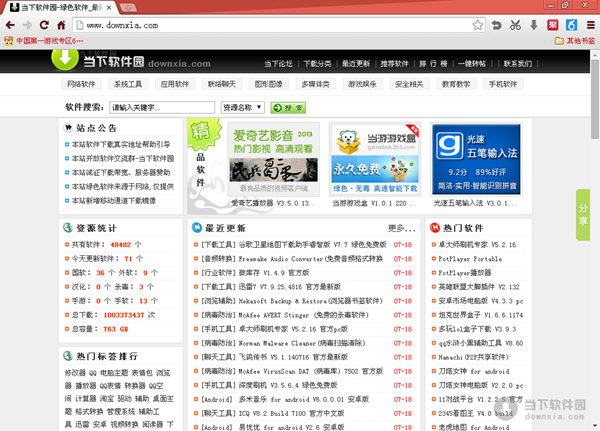The height and width of the screenshot is (431, 600).
Task: Select the 安全相关 category
Action: point(409,84)
